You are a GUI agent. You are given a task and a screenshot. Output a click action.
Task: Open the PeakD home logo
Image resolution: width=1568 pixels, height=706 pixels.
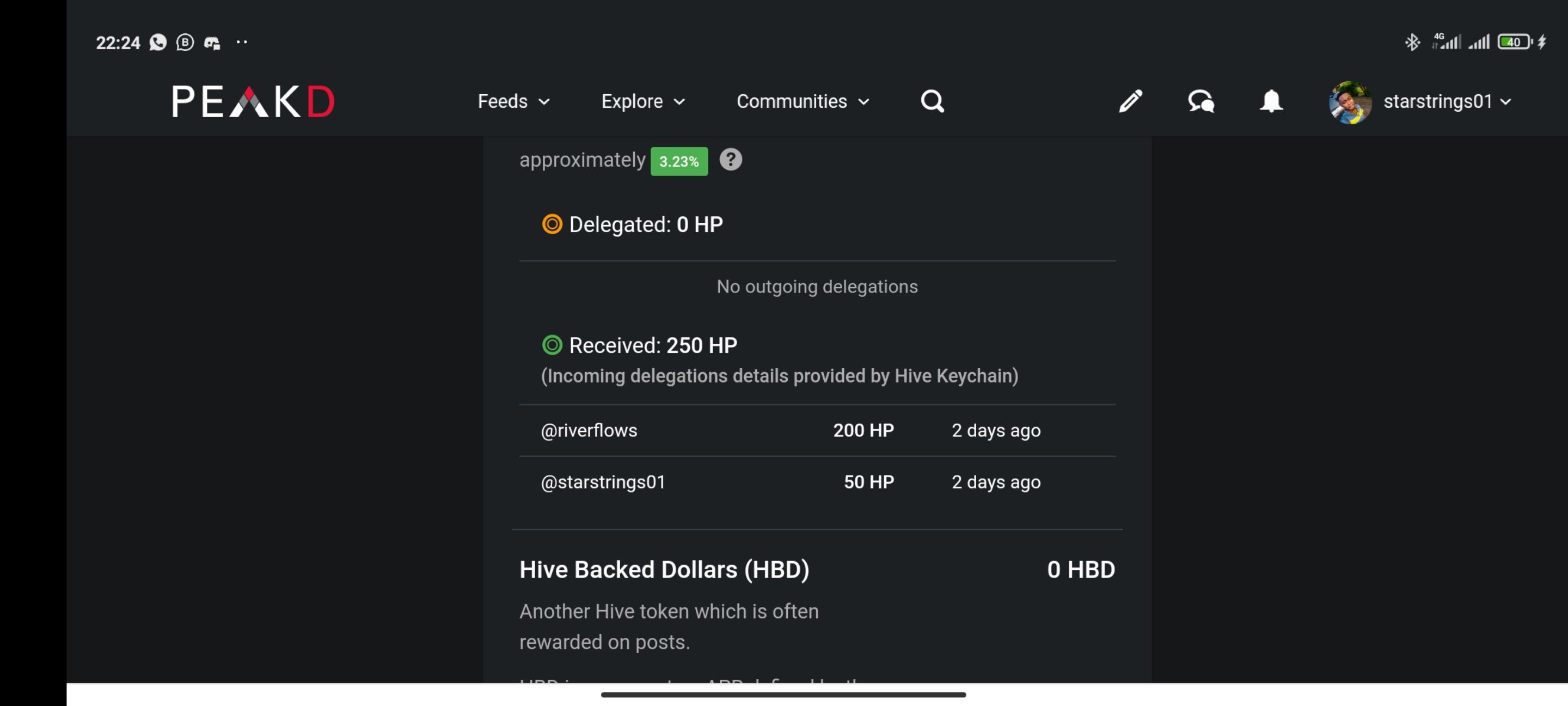(253, 101)
